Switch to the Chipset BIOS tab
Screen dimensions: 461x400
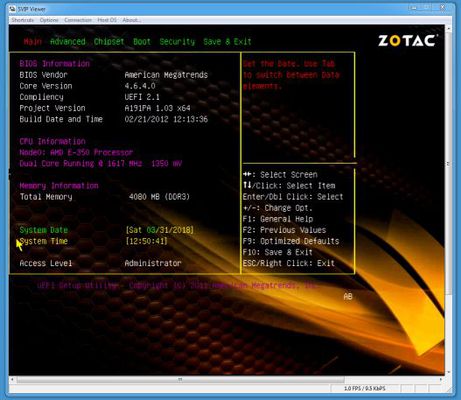click(x=109, y=42)
